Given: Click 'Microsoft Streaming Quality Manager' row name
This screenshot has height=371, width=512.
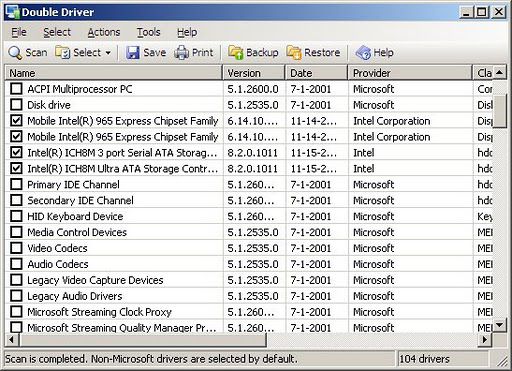Looking at the screenshot, I should click(x=122, y=328).
